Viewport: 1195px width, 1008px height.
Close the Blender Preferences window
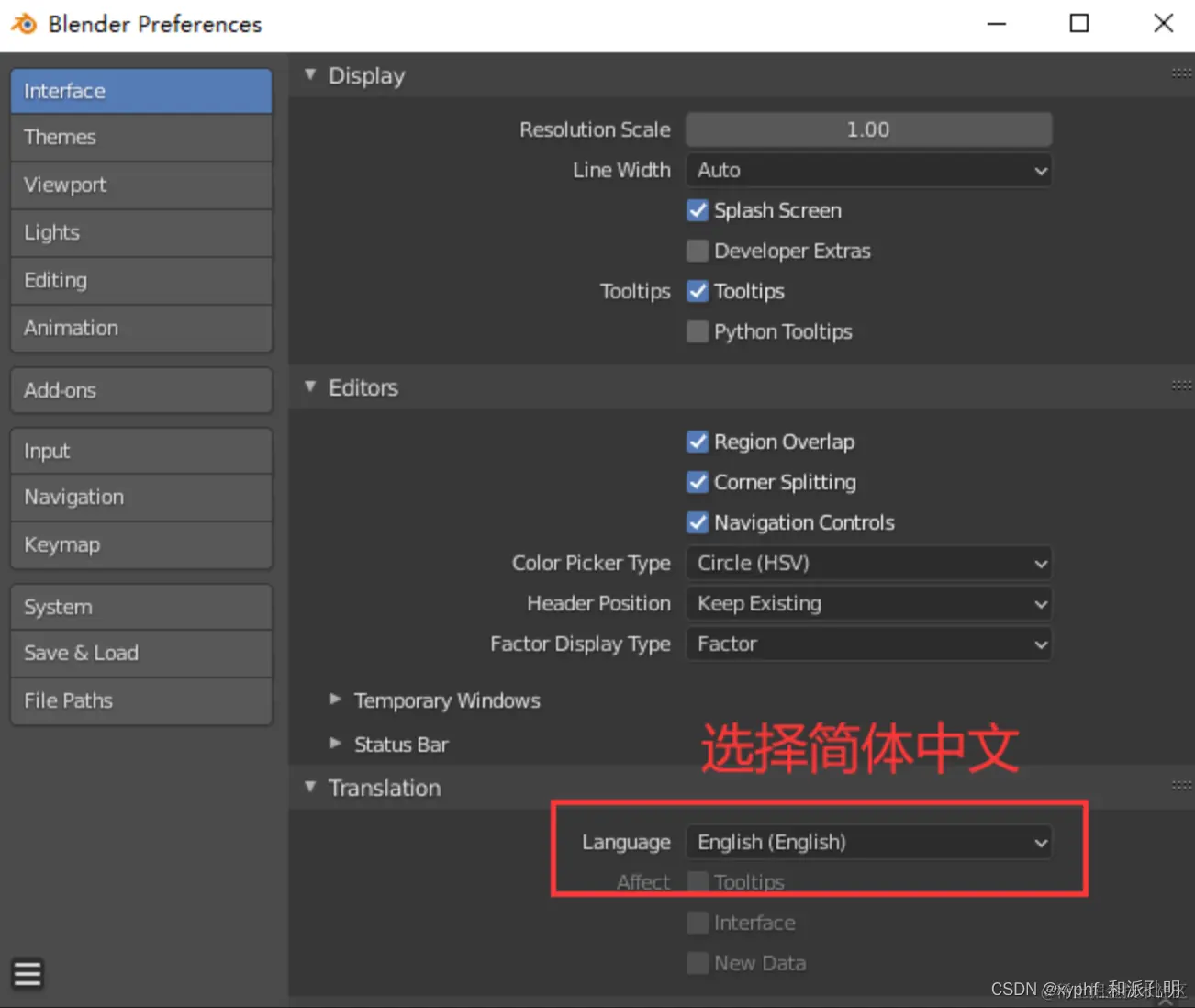tap(1163, 24)
